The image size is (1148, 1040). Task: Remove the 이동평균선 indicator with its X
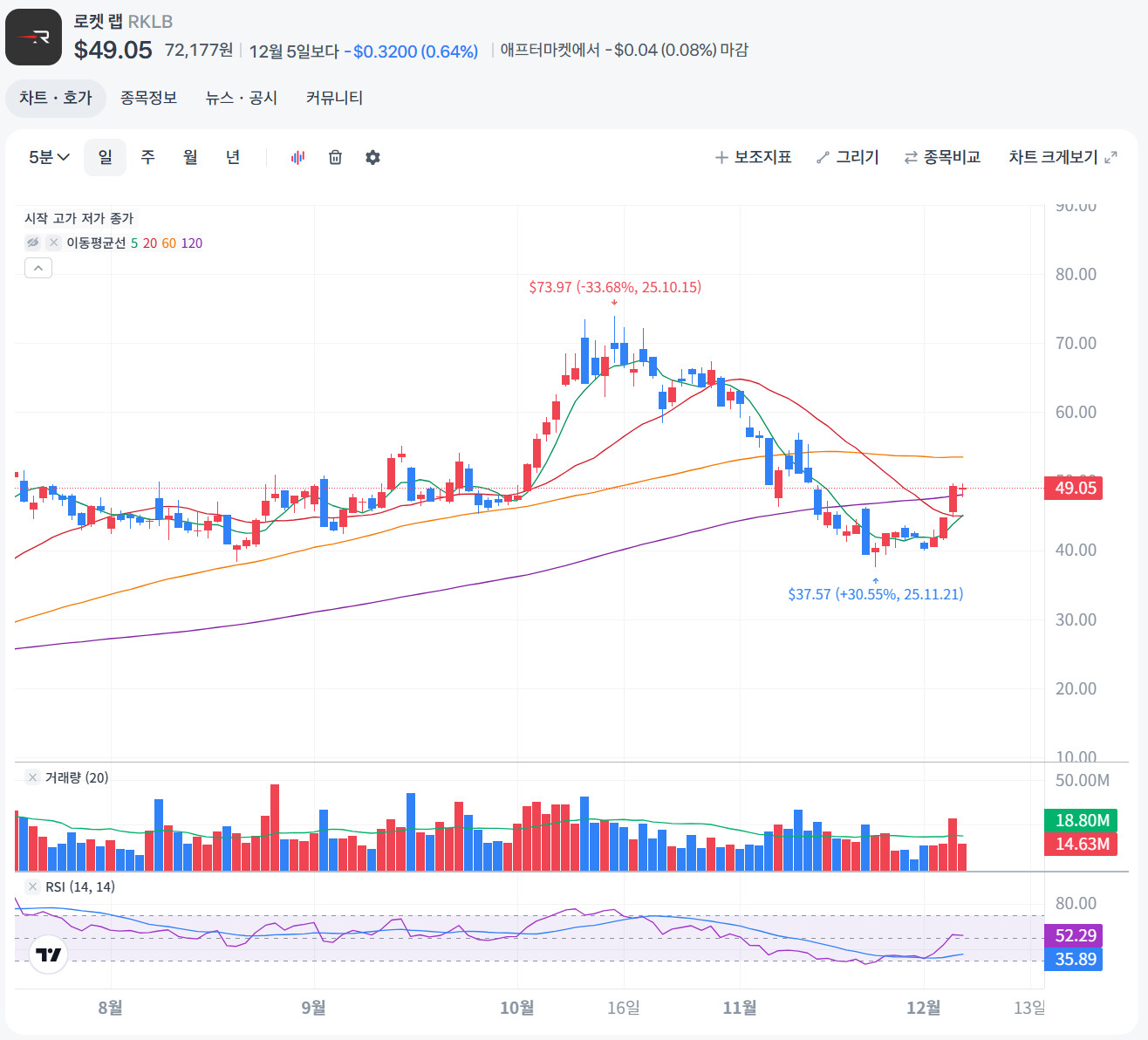point(53,243)
